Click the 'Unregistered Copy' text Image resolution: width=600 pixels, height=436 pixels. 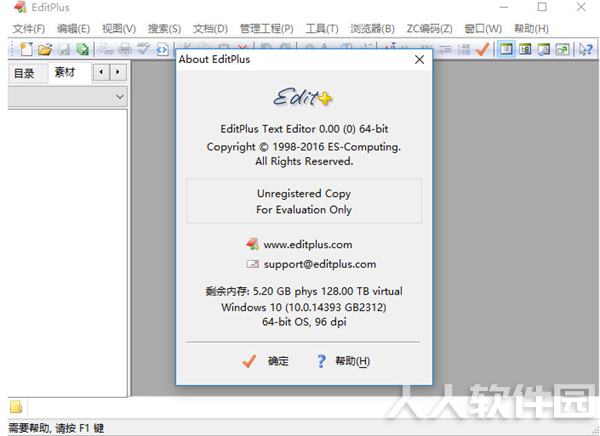pyautogui.click(x=304, y=194)
